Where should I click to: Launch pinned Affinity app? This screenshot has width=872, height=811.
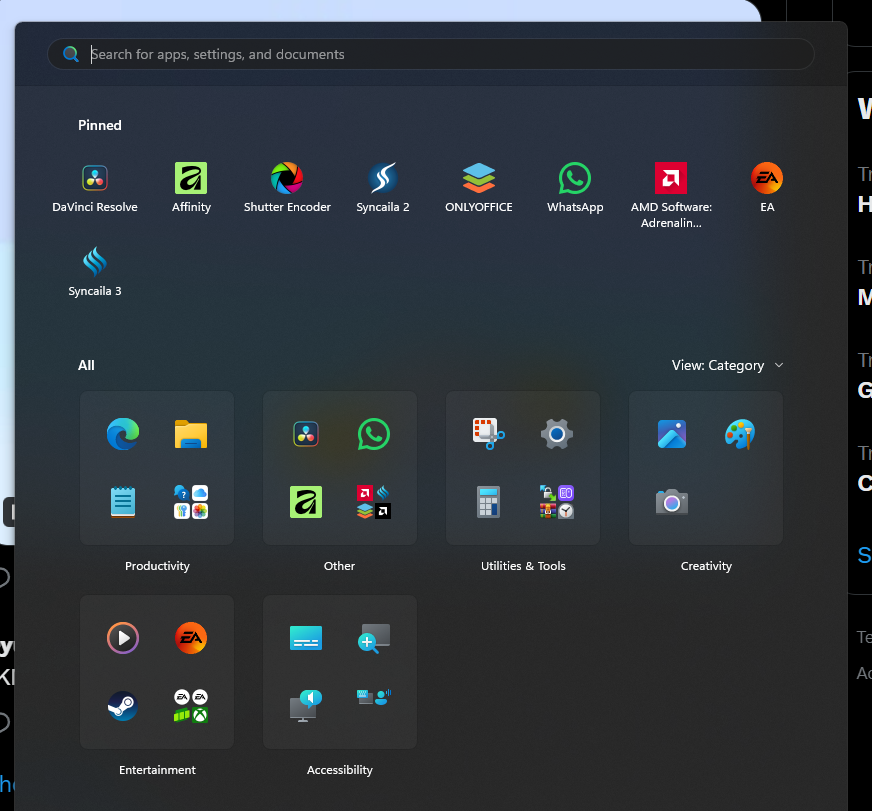pyautogui.click(x=191, y=189)
